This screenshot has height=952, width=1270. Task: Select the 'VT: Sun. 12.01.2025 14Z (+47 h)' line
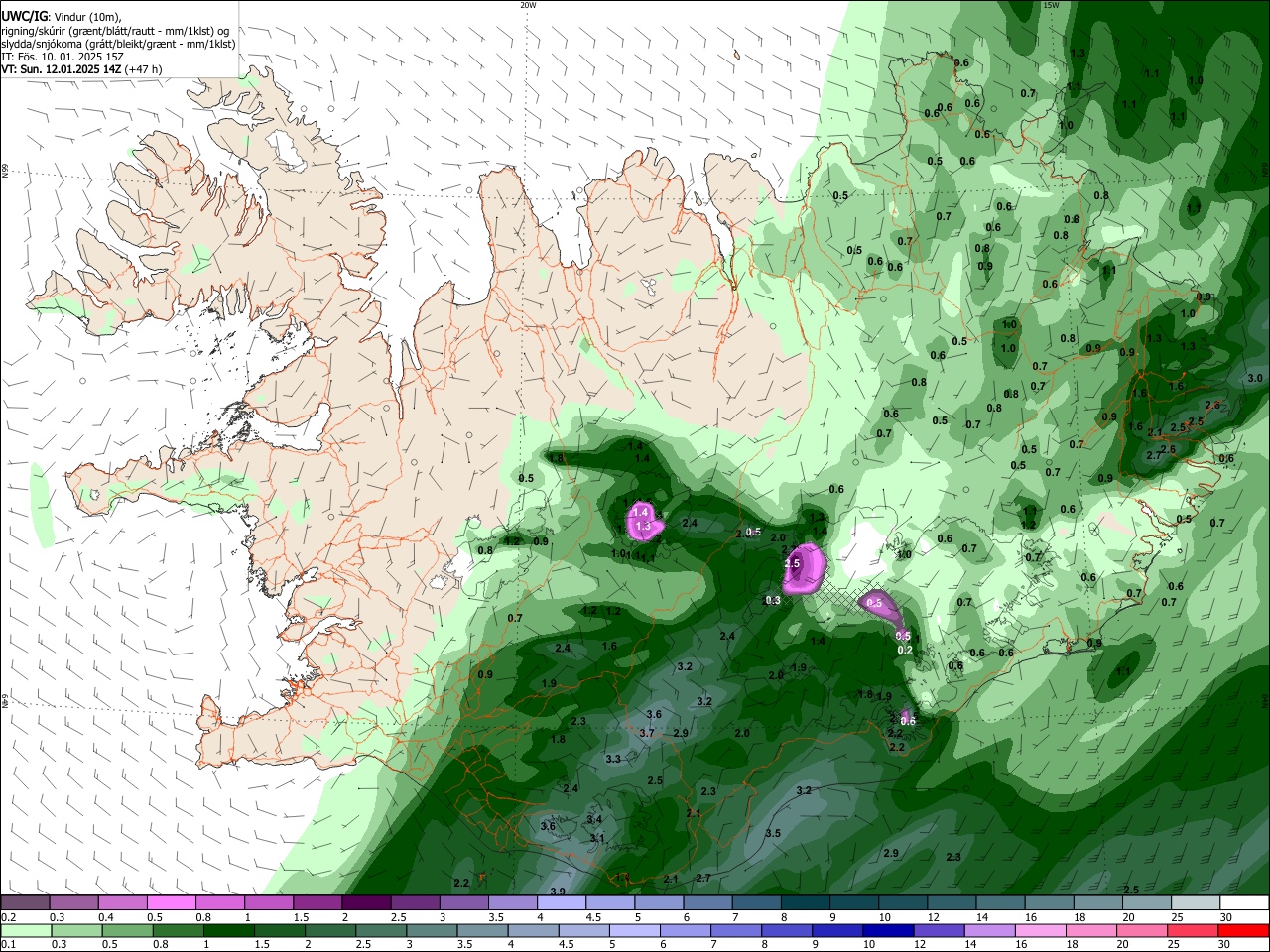pyautogui.click(x=81, y=69)
